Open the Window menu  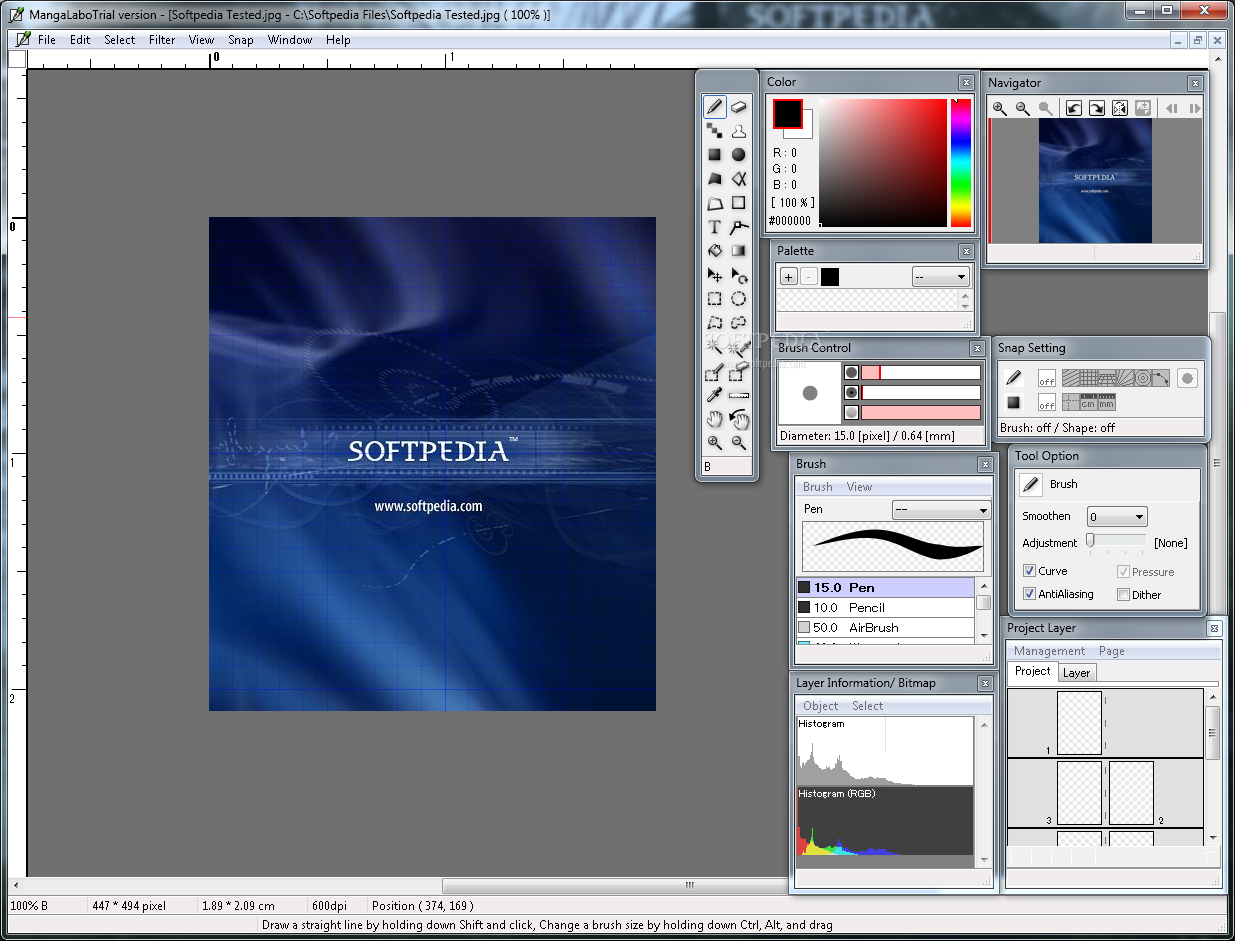290,40
